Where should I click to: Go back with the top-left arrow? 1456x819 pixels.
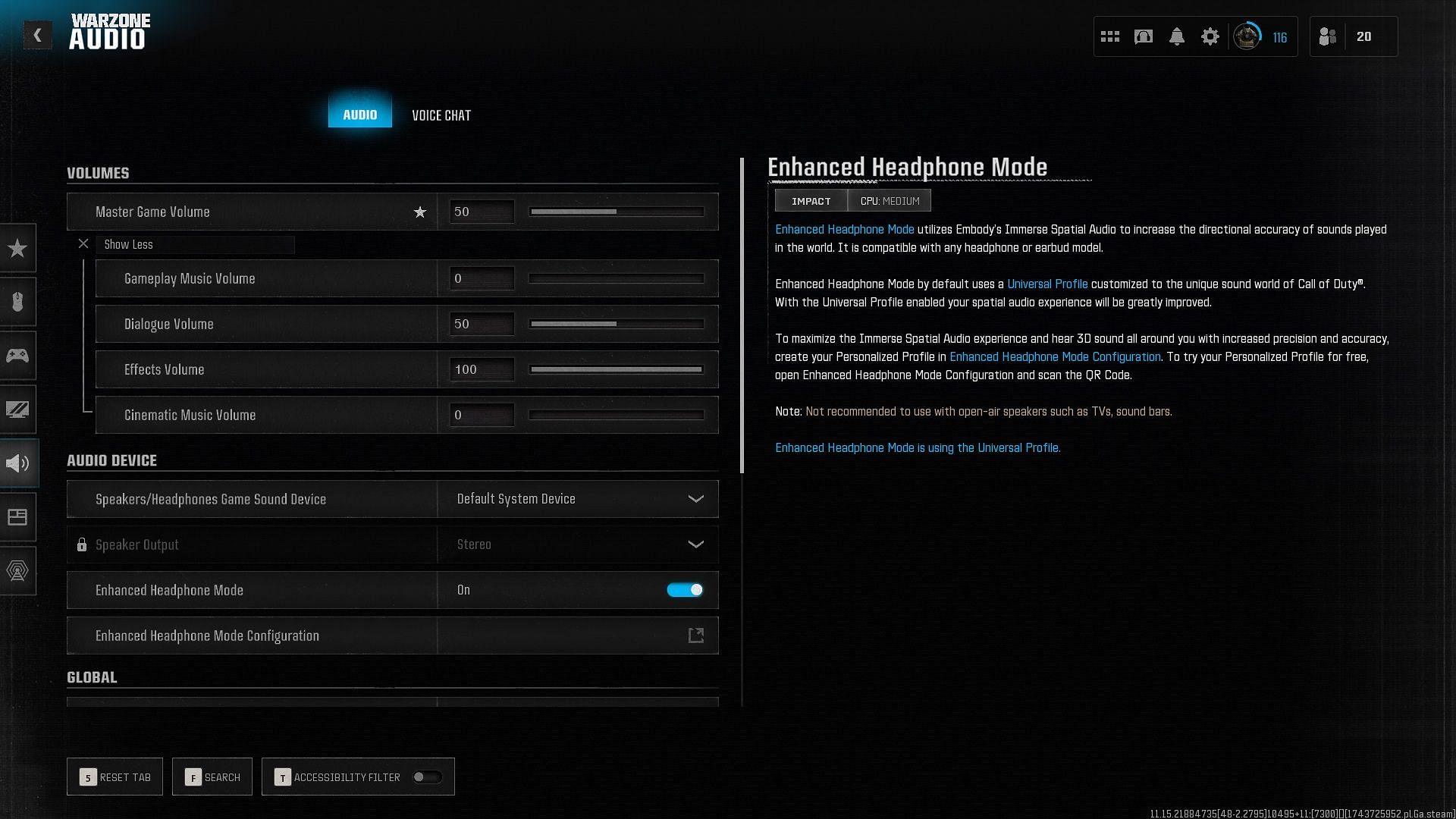click(37, 35)
